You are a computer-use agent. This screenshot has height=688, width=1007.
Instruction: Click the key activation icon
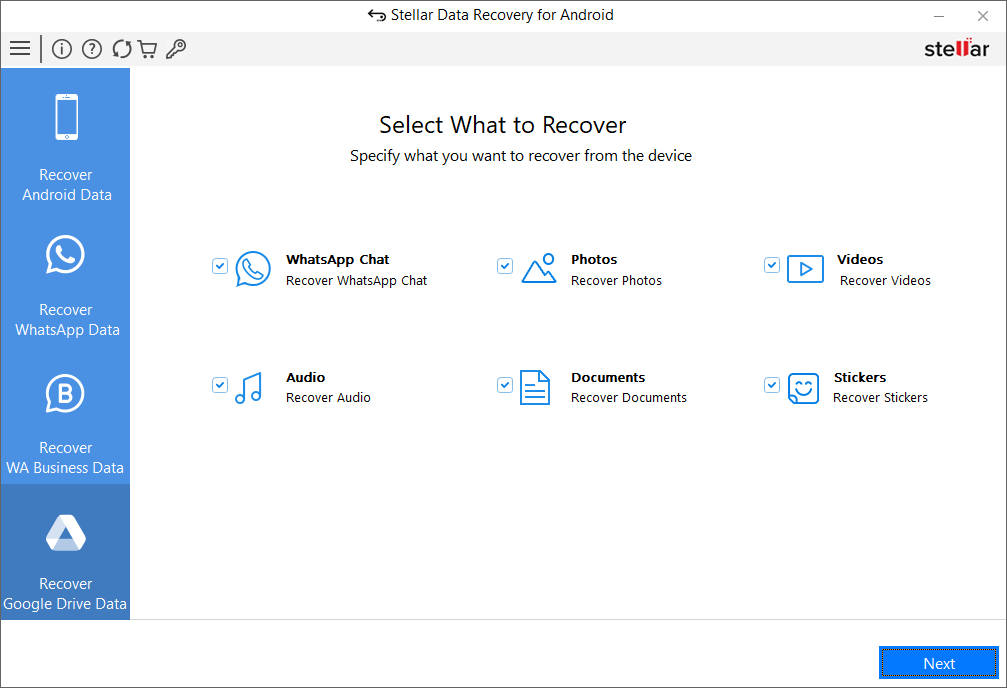[x=176, y=49]
